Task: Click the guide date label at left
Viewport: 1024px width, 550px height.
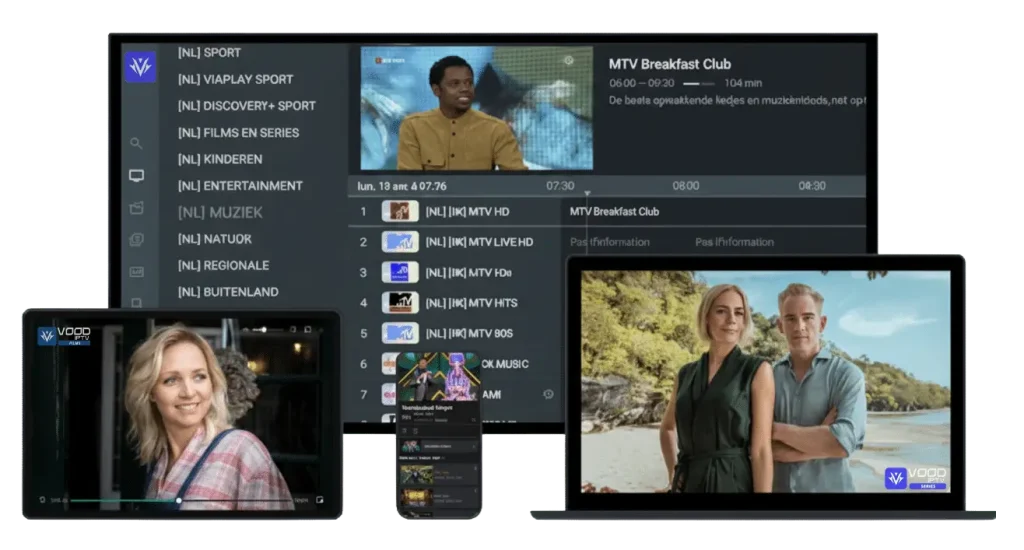Action: (x=402, y=186)
